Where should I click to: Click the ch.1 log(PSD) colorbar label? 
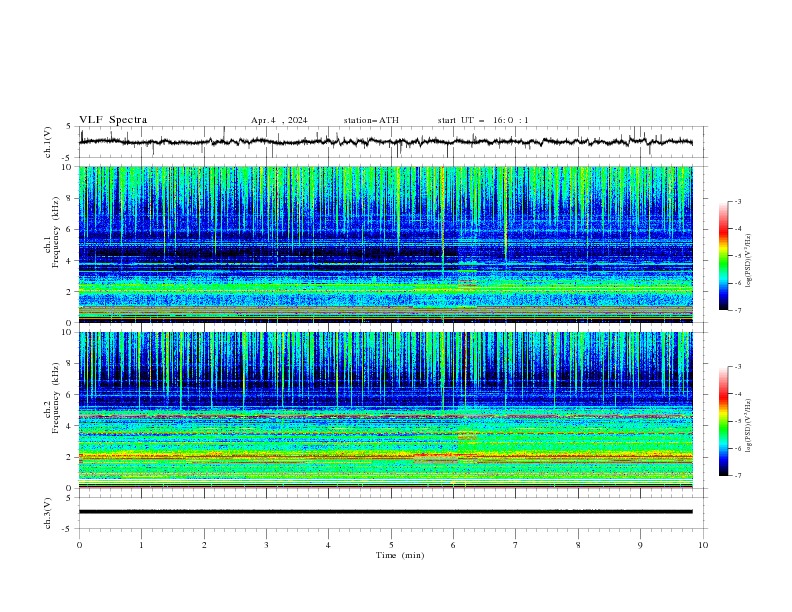pyautogui.click(x=749, y=261)
